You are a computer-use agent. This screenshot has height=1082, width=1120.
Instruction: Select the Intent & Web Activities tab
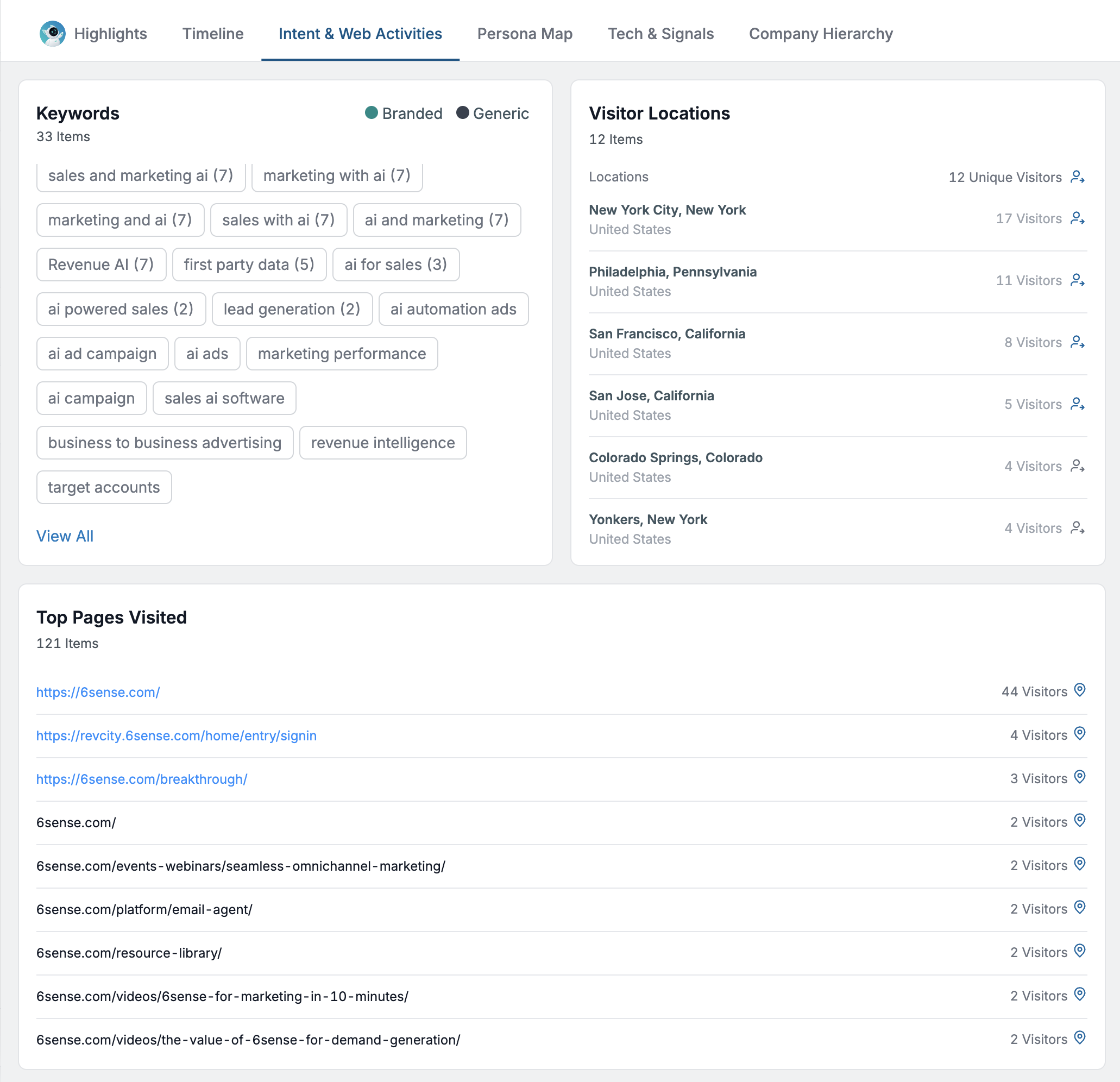click(x=360, y=34)
